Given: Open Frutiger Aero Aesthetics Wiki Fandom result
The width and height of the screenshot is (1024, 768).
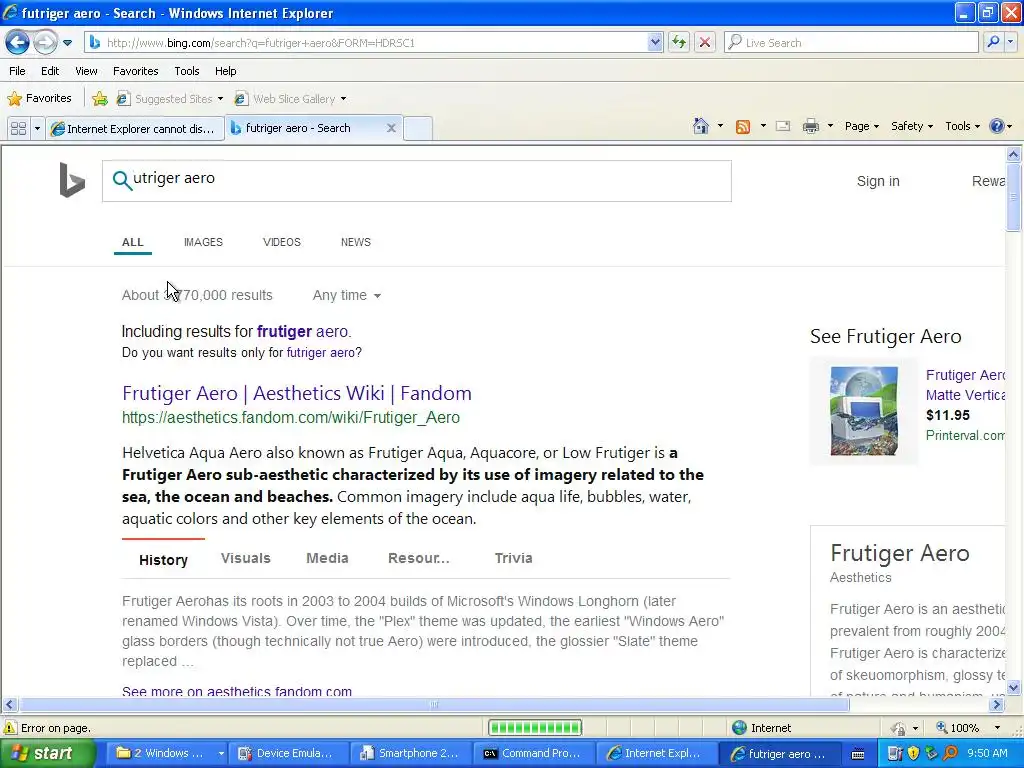Looking at the screenshot, I should [x=296, y=393].
